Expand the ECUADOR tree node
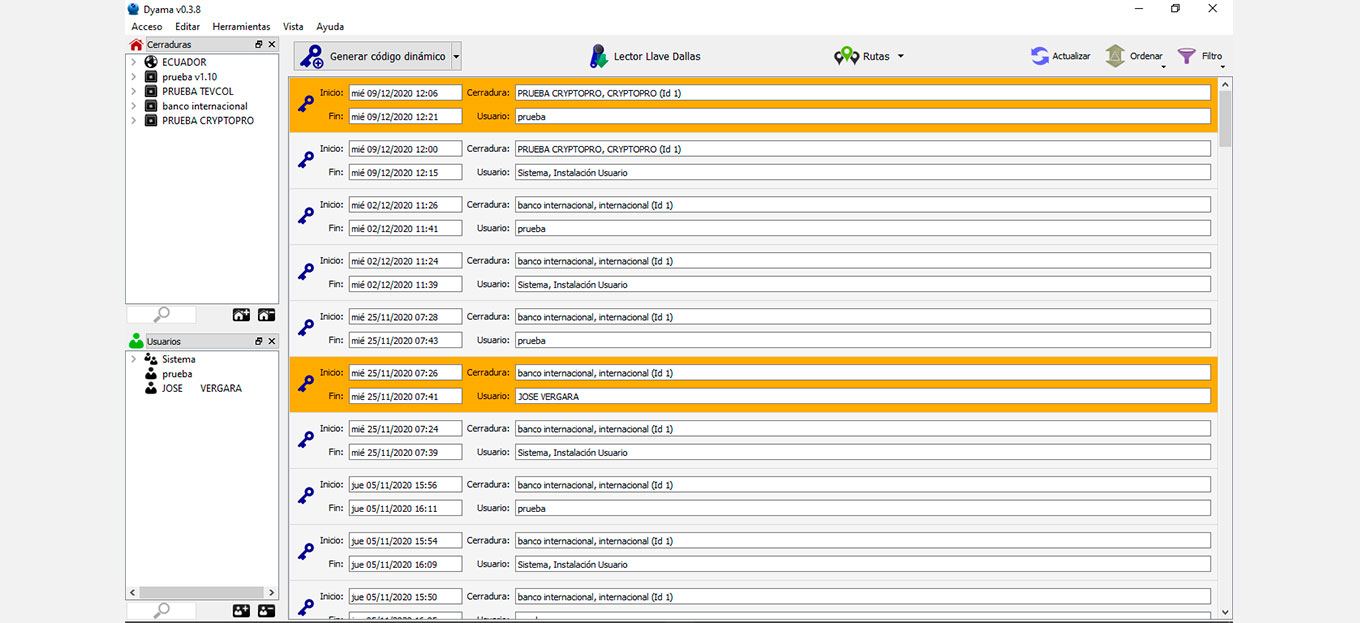1360x623 pixels. pos(133,62)
